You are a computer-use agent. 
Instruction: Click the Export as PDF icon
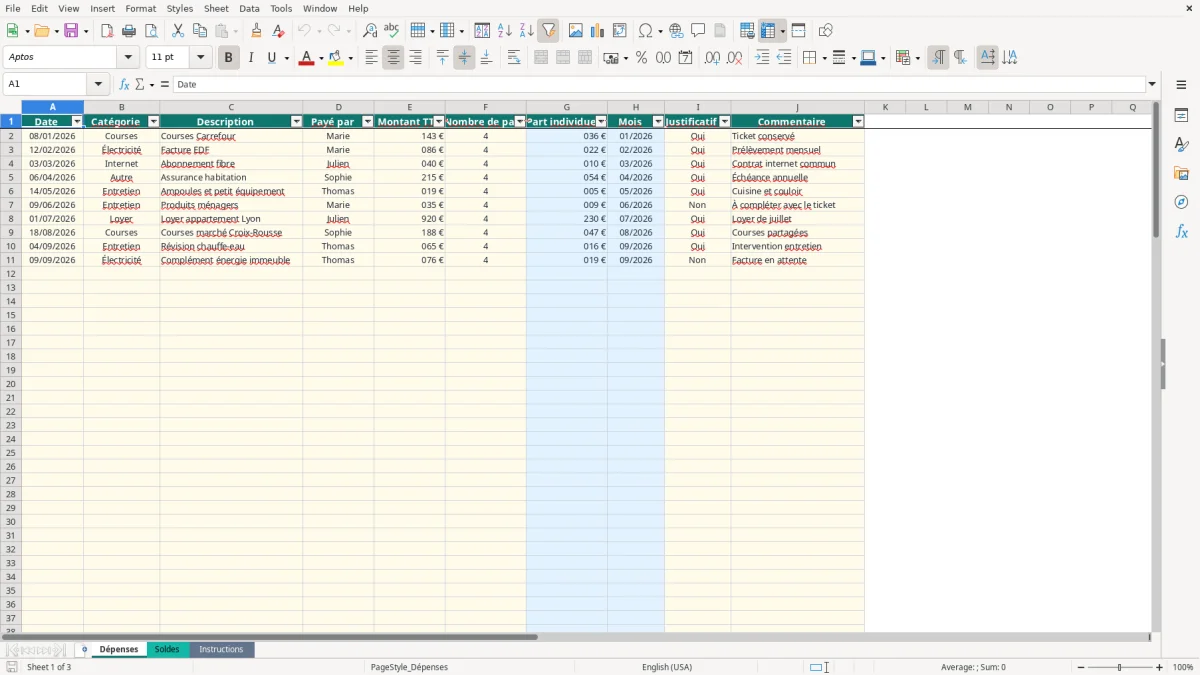[107, 31]
